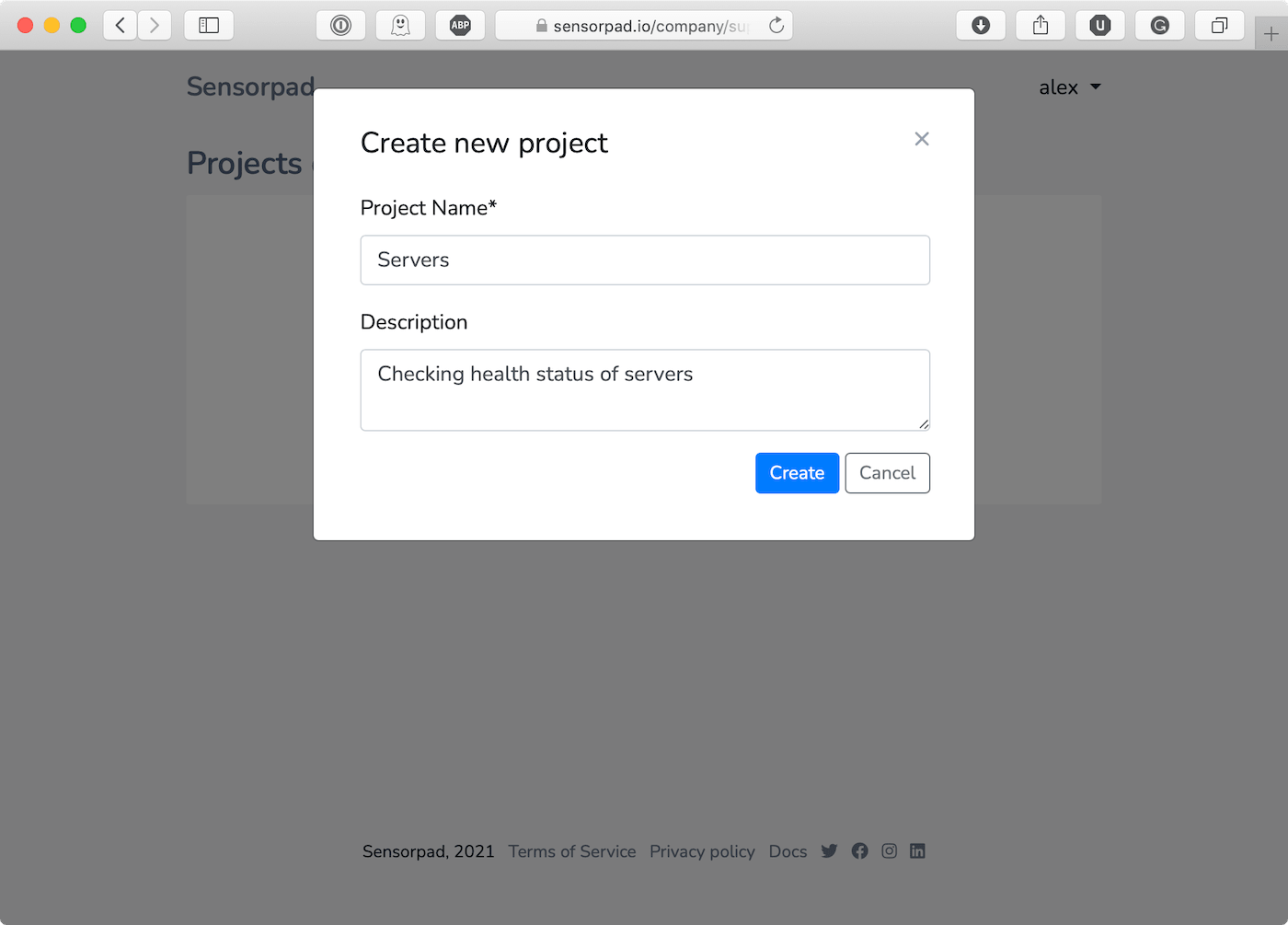
Task: Visit Sensorpad's Facebook page
Action: tap(859, 850)
